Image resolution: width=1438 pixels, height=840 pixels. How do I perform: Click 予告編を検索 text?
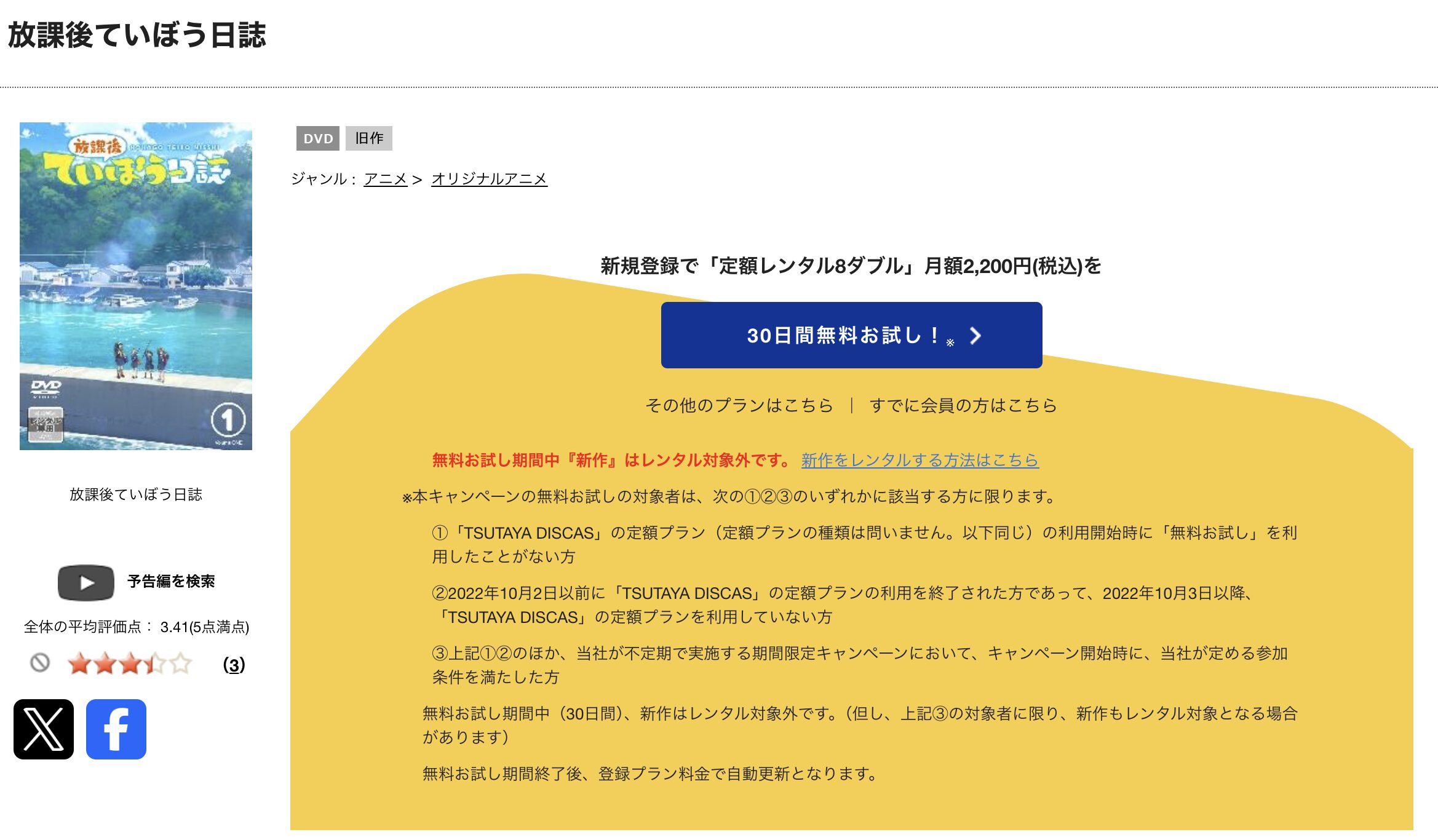pyautogui.click(x=172, y=582)
